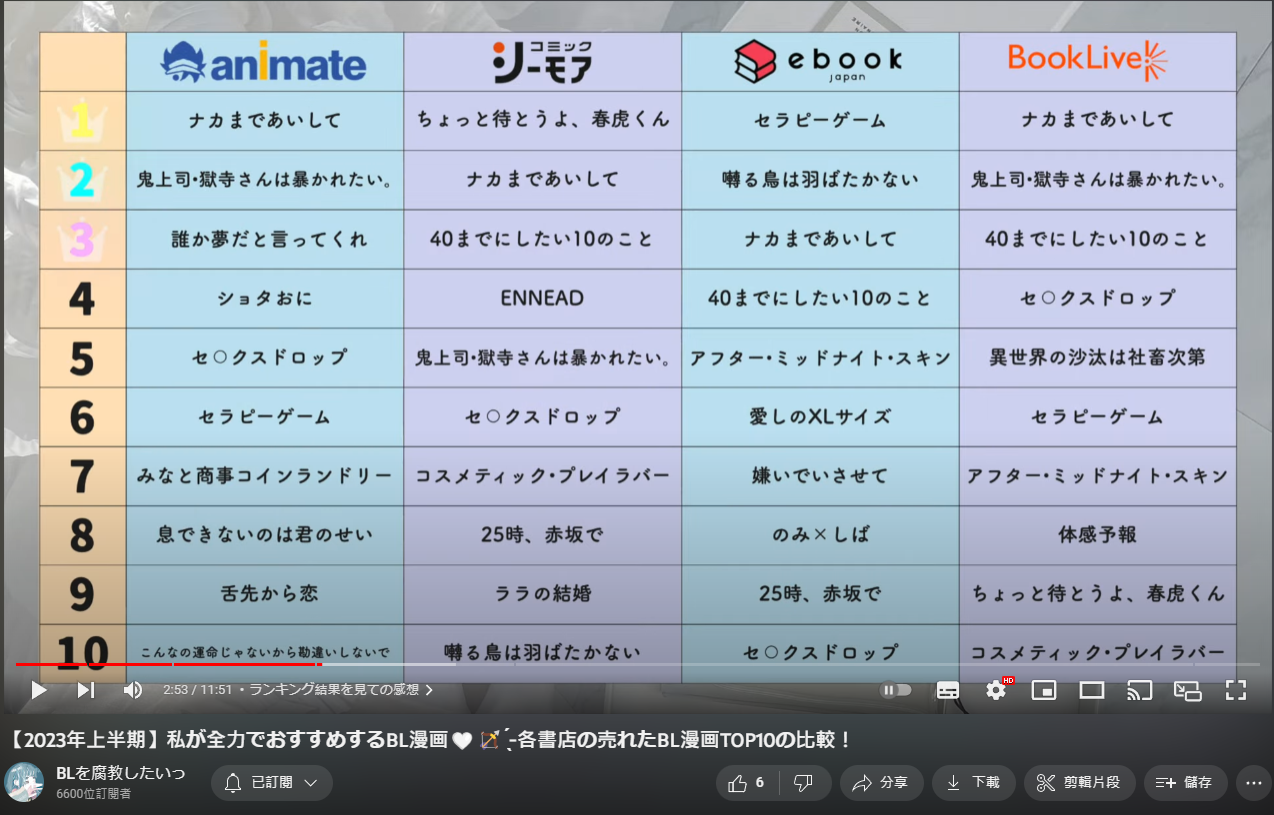Click the BookLive logo
This screenshot has height=815, width=1274.
click(1087, 61)
